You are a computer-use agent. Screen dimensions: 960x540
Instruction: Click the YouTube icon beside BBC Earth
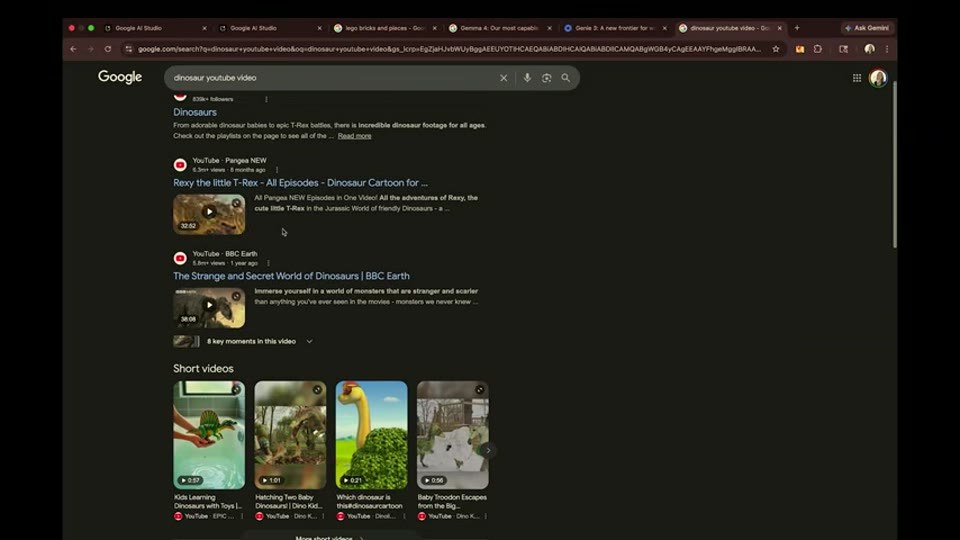click(180, 258)
